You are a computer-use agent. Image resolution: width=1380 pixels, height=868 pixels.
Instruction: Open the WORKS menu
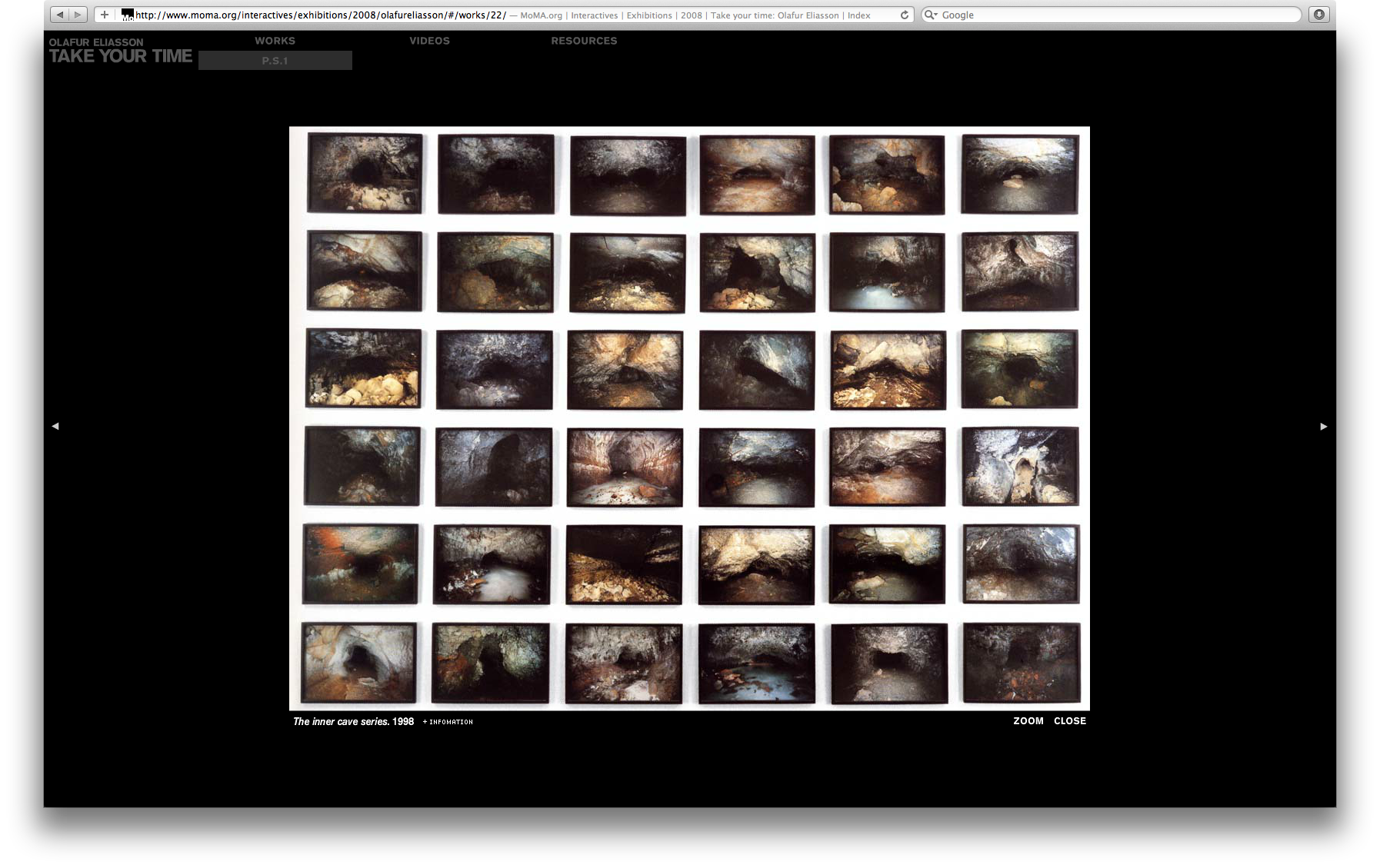coord(275,41)
